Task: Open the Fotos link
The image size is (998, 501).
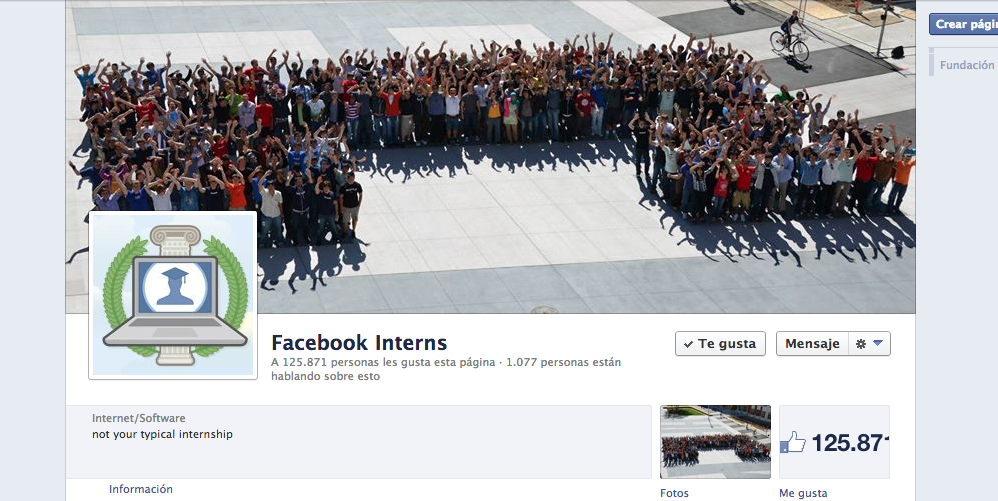Action: [x=674, y=493]
